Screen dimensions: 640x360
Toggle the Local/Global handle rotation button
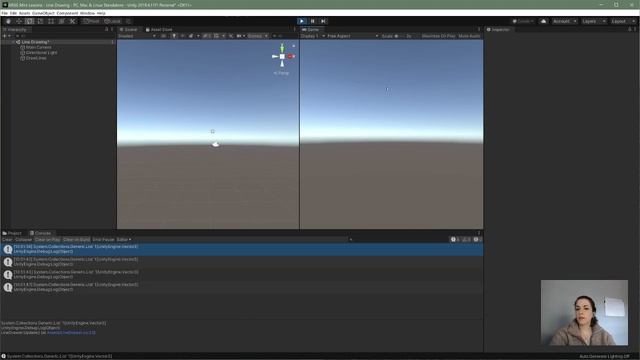[x=112, y=21]
